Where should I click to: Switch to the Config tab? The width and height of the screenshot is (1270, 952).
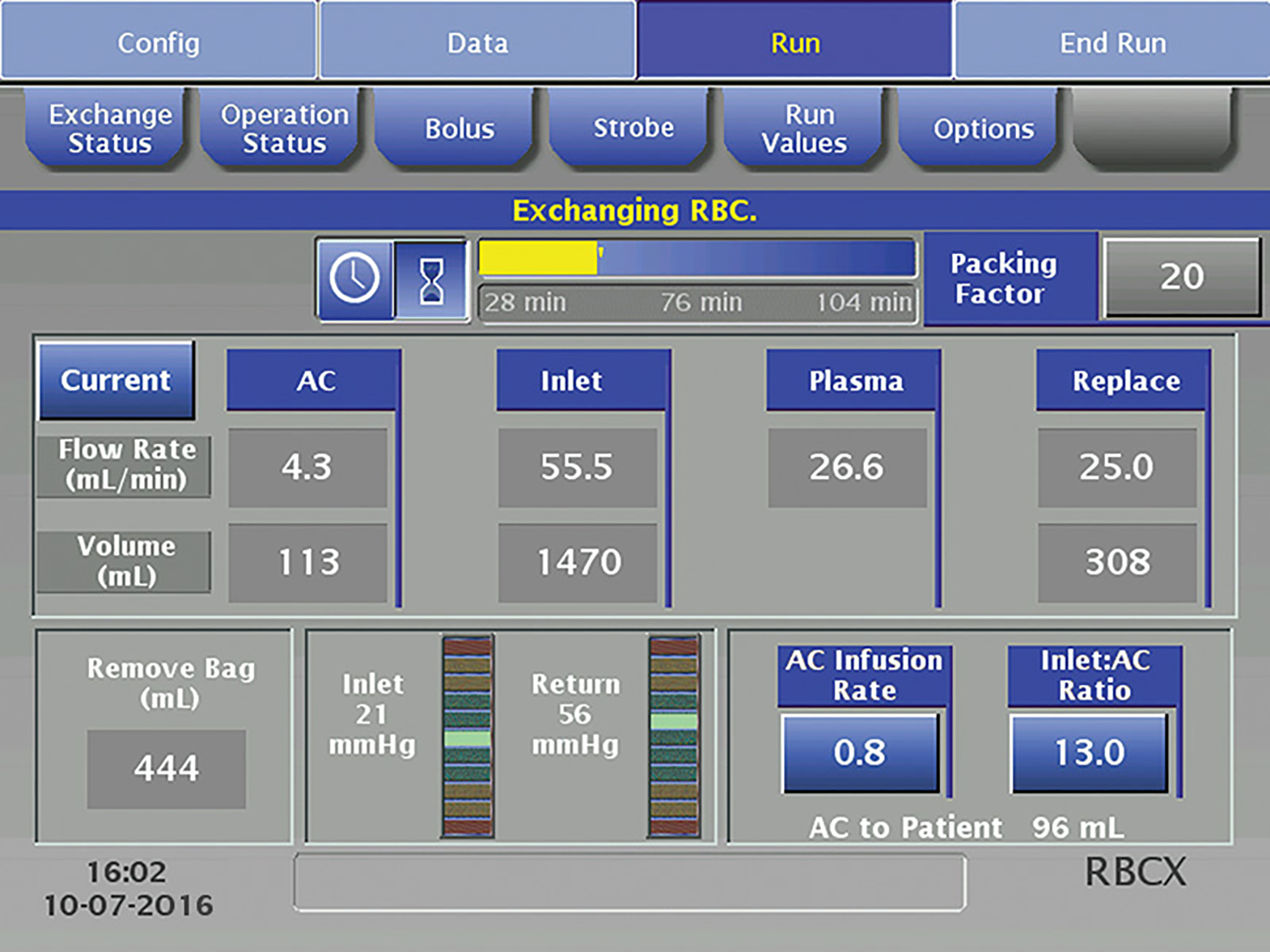[x=157, y=40]
